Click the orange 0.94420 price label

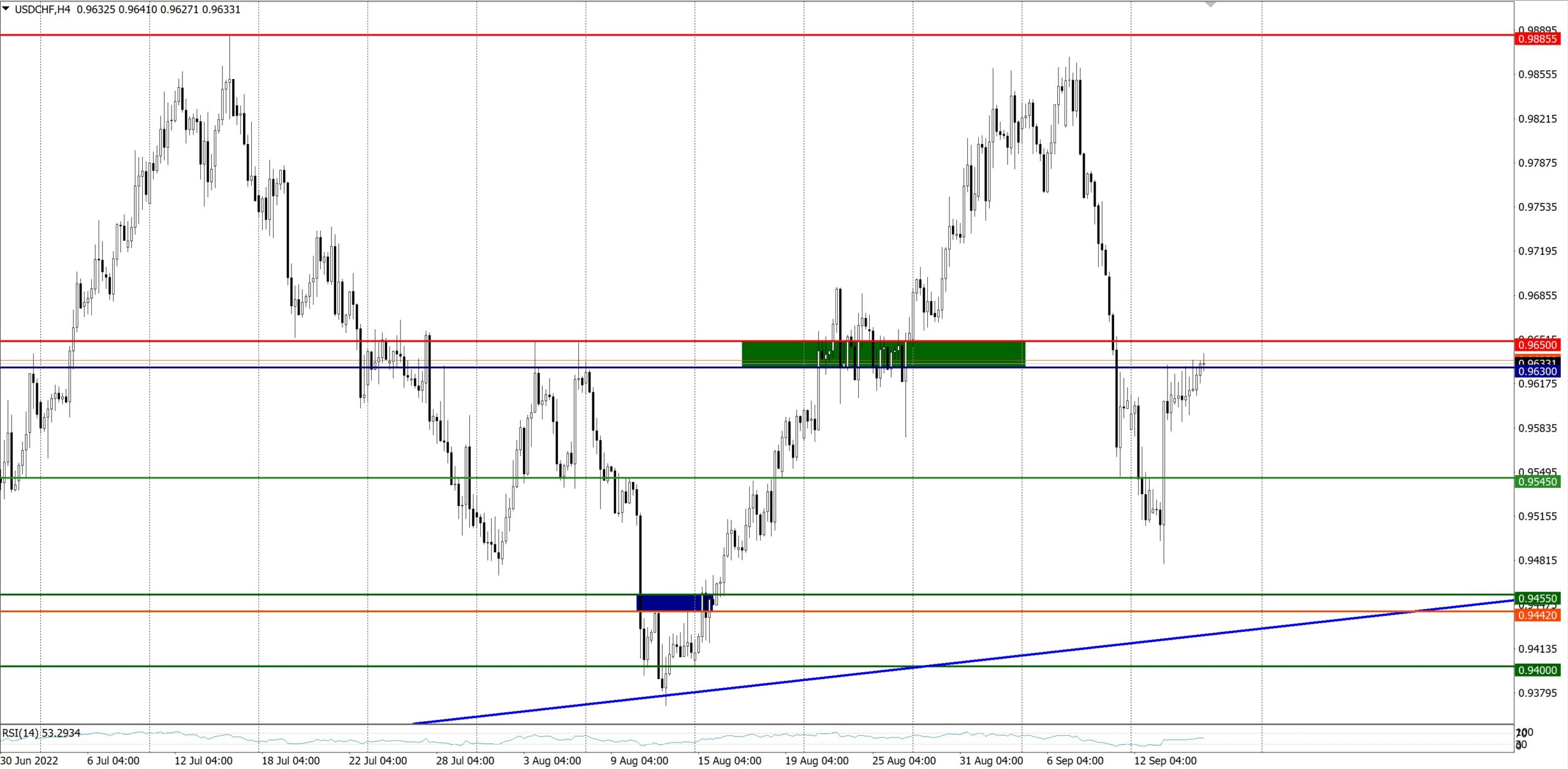click(x=1537, y=615)
